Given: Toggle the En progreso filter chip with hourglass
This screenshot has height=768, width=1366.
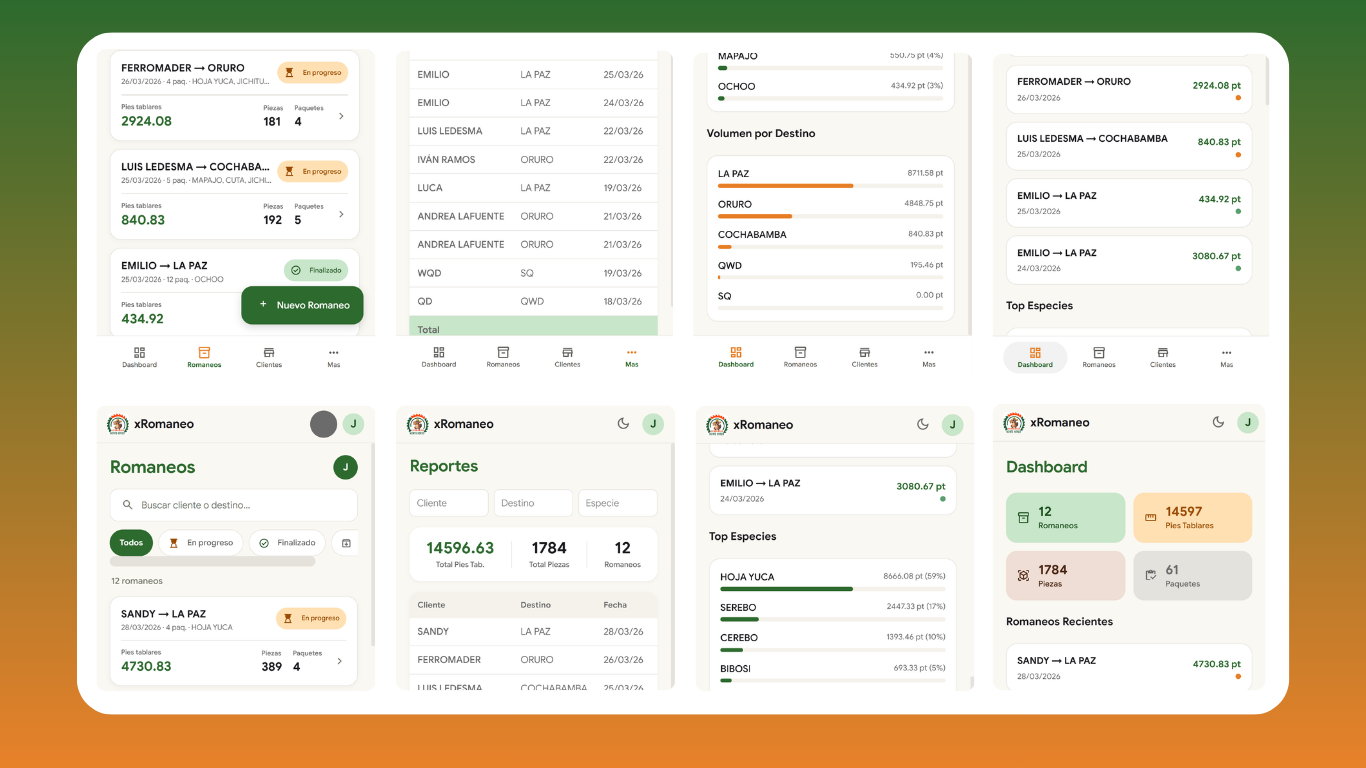Looking at the screenshot, I should [x=200, y=543].
